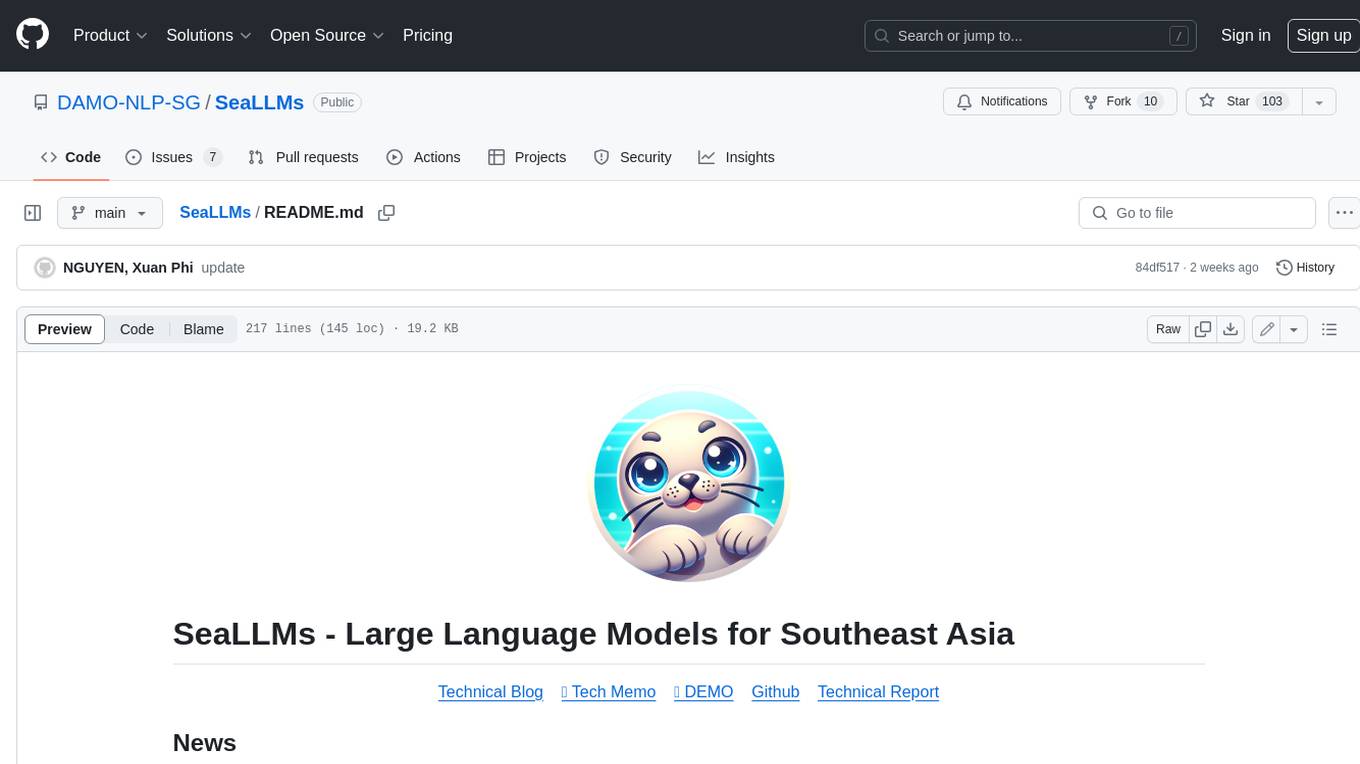Open the Technical Report link

[878, 692]
